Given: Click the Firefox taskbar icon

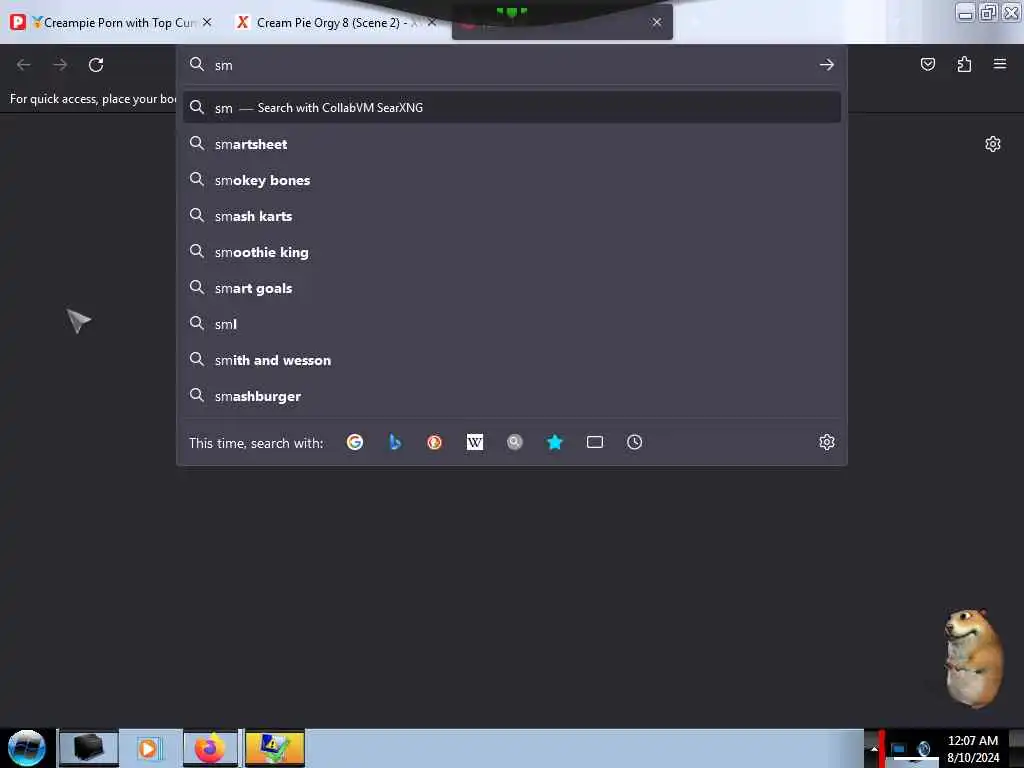Looking at the screenshot, I should pyautogui.click(x=210, y=748).
